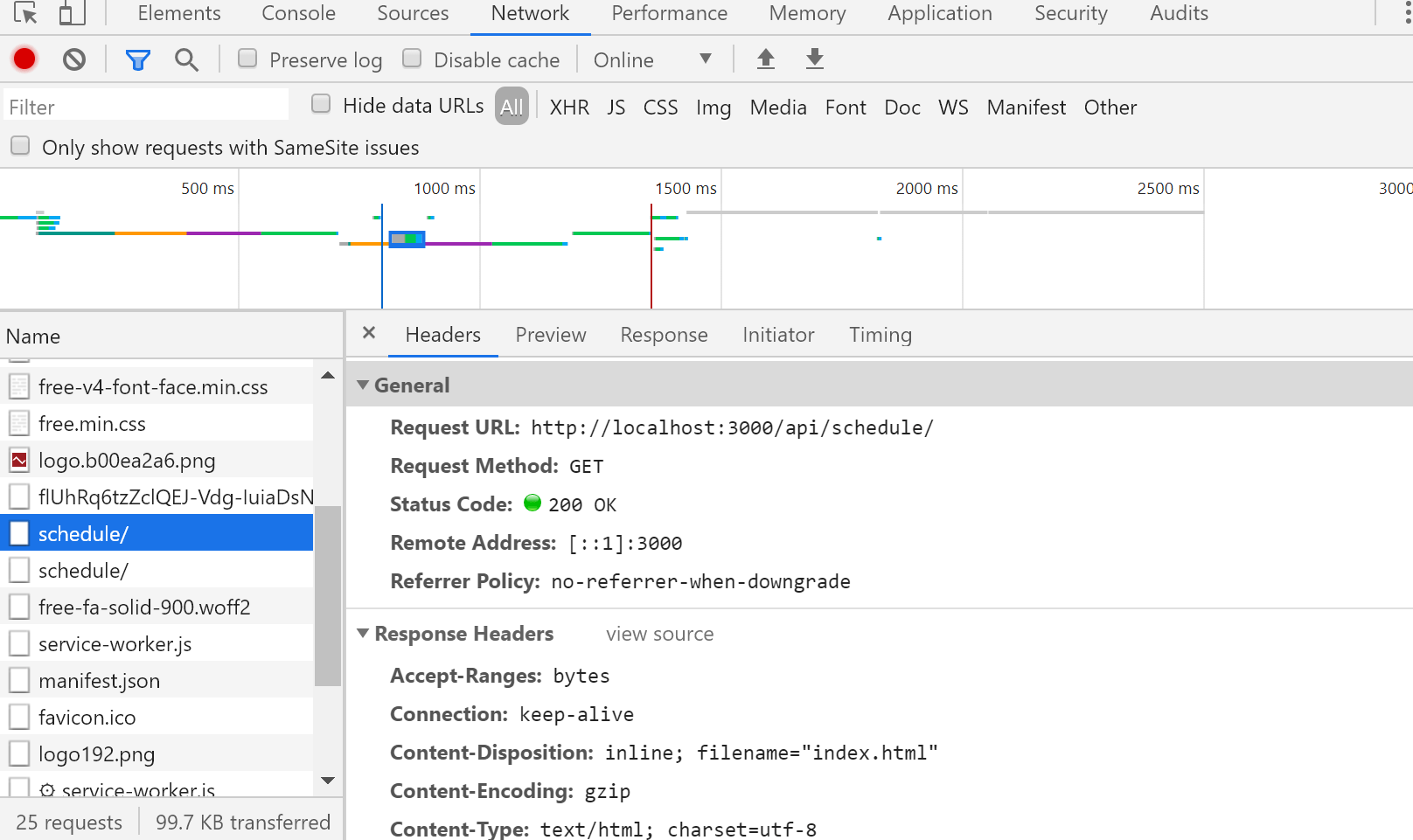Image resolution: width=1413 pixels, height=840 pixels.
Task: Click into the Filter text field
Action: (146, 107)
